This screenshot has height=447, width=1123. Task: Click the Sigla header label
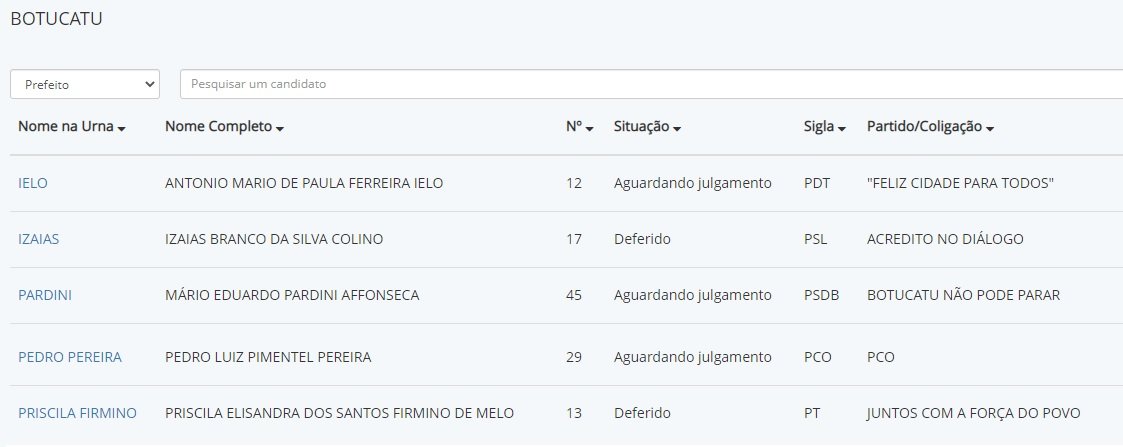pos(819,128)
